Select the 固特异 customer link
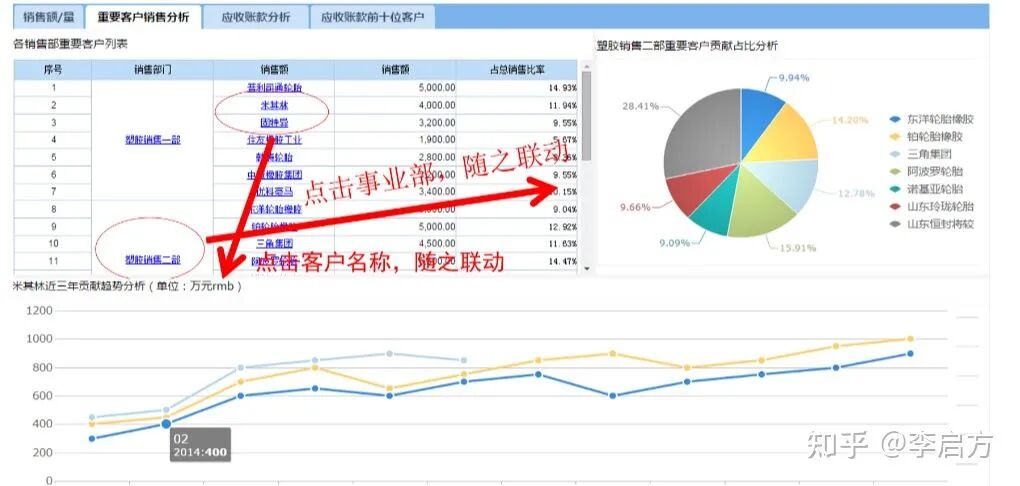This screenshot has width=1020, height=486. pos(275,122)
